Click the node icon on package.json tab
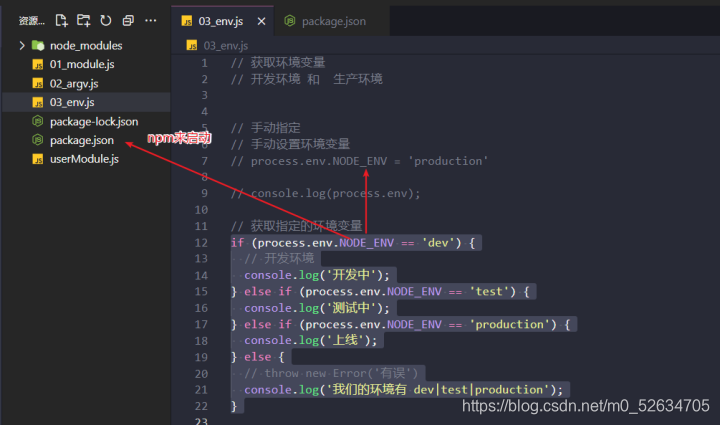The width and height of the screenshot is (720, 425). (x=290, y=21)
